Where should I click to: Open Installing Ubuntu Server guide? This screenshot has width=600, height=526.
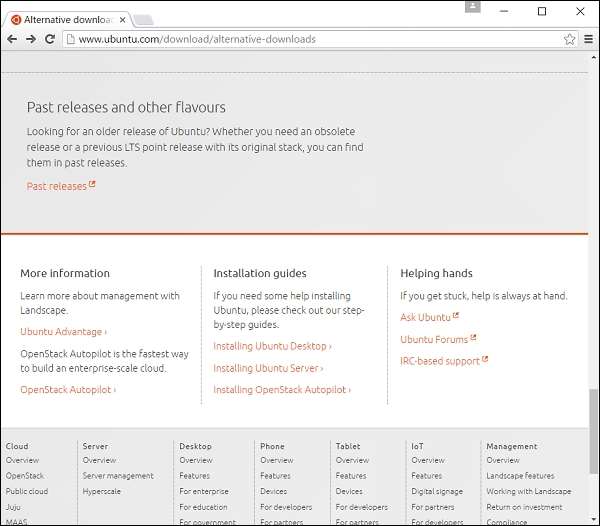pos(268,368)
